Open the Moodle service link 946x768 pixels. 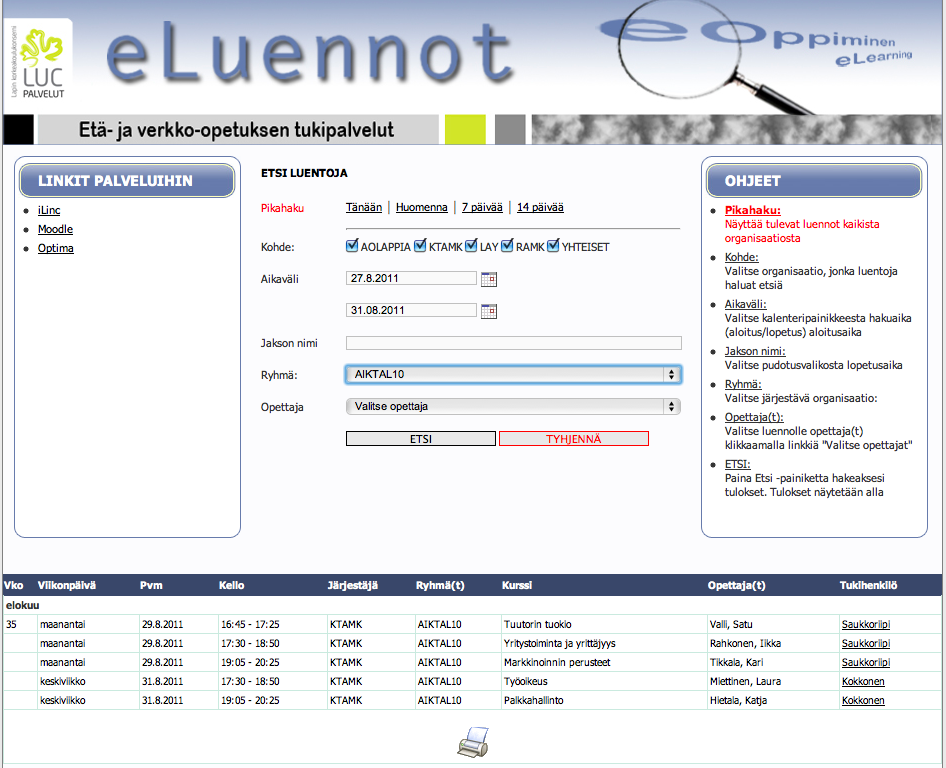(55, 230)
